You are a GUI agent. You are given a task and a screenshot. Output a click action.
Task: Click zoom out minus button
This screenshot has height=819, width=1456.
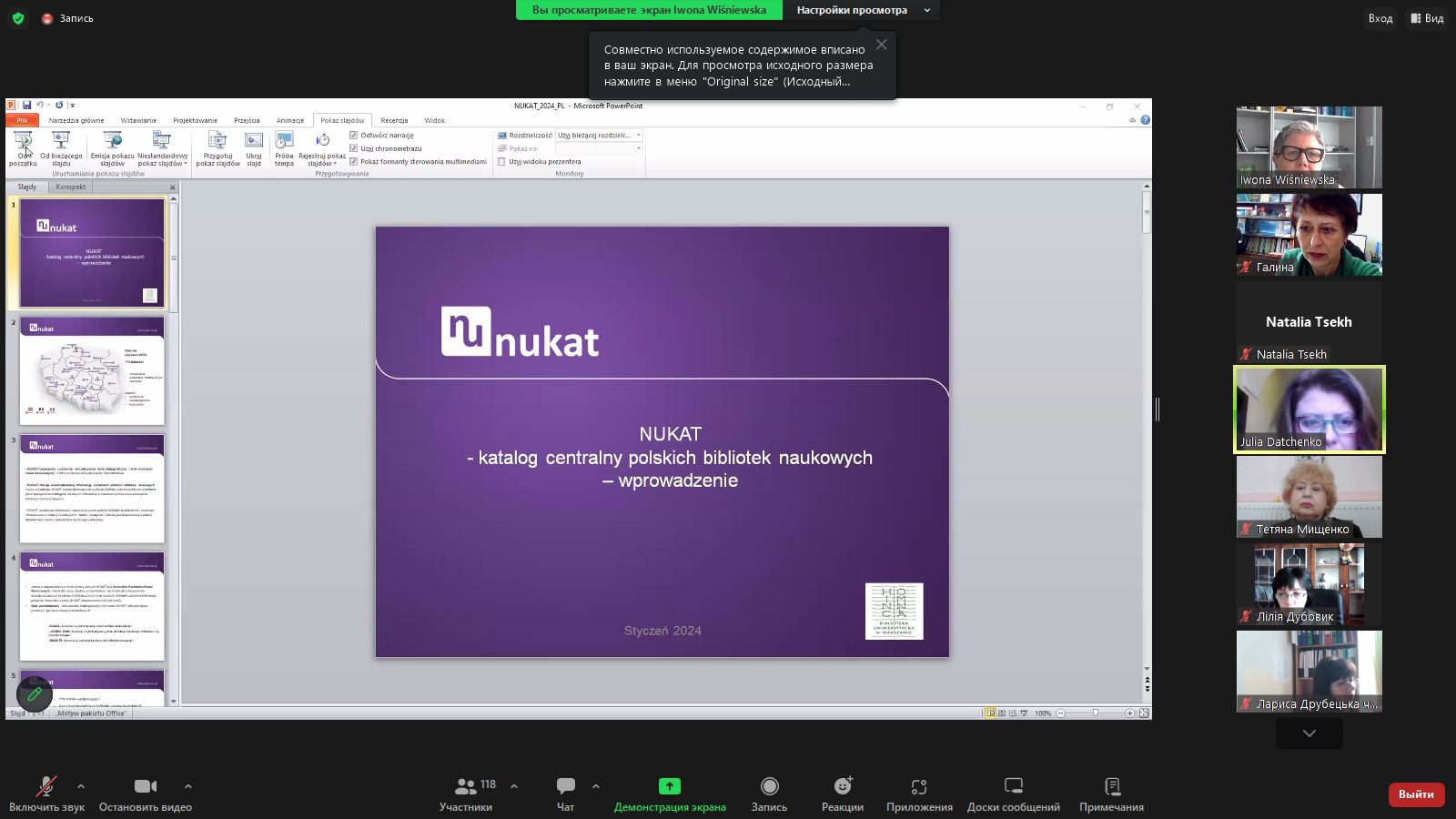pos(1061,713)
